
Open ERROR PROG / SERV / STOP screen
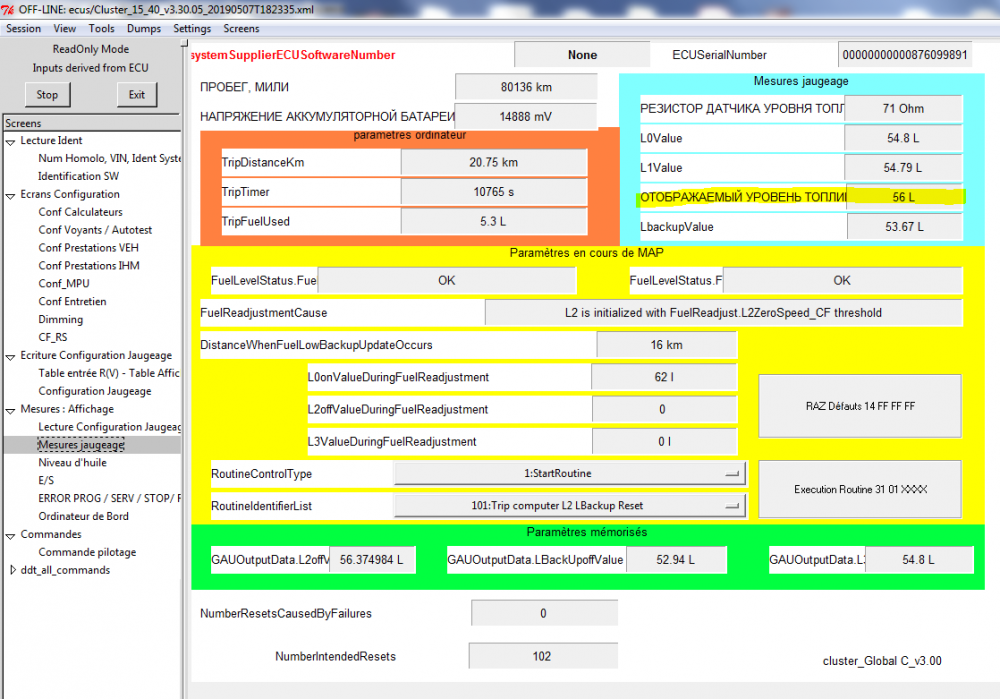tap(110, 498)
